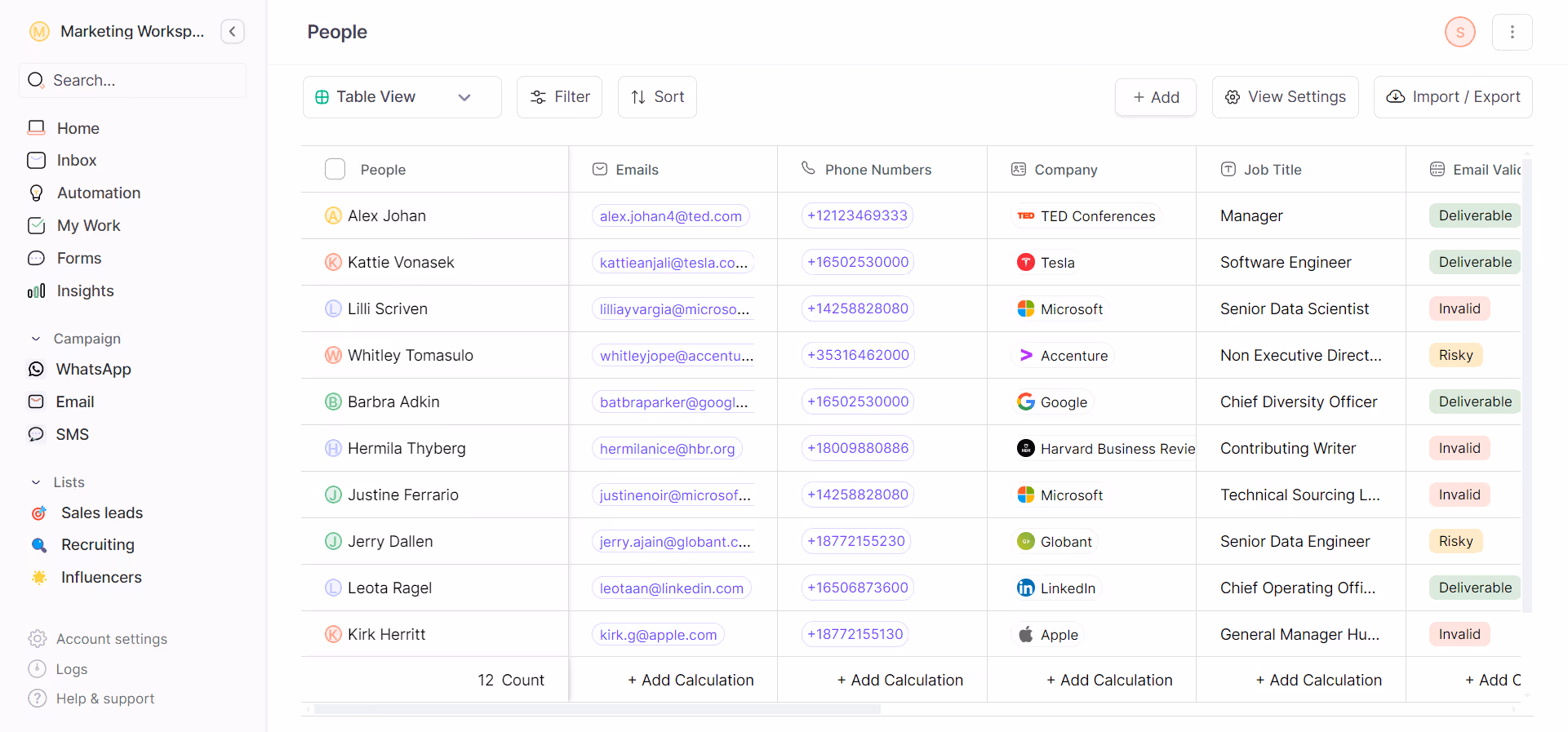
Task: Click the Company column header icon
Action: point(1018,169)
